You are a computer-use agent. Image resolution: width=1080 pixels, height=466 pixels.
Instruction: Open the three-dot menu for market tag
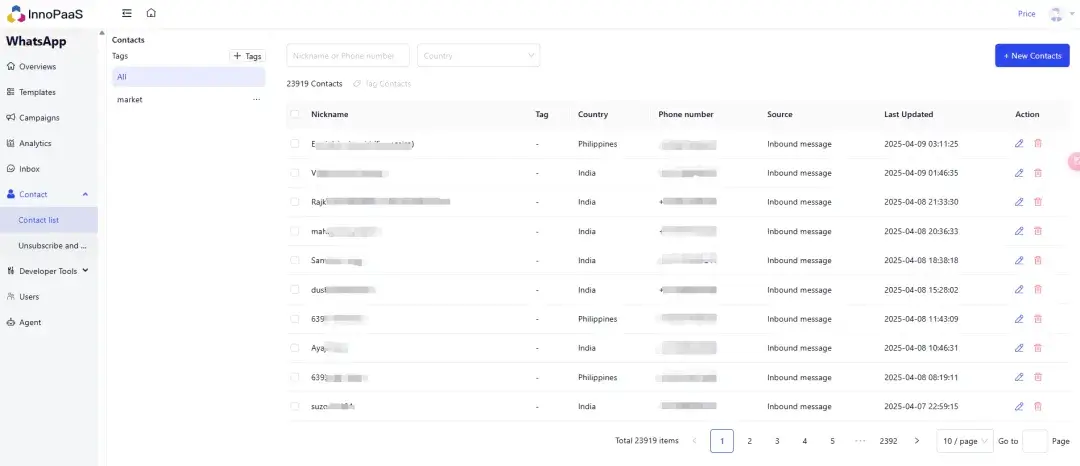coord(257,100)
